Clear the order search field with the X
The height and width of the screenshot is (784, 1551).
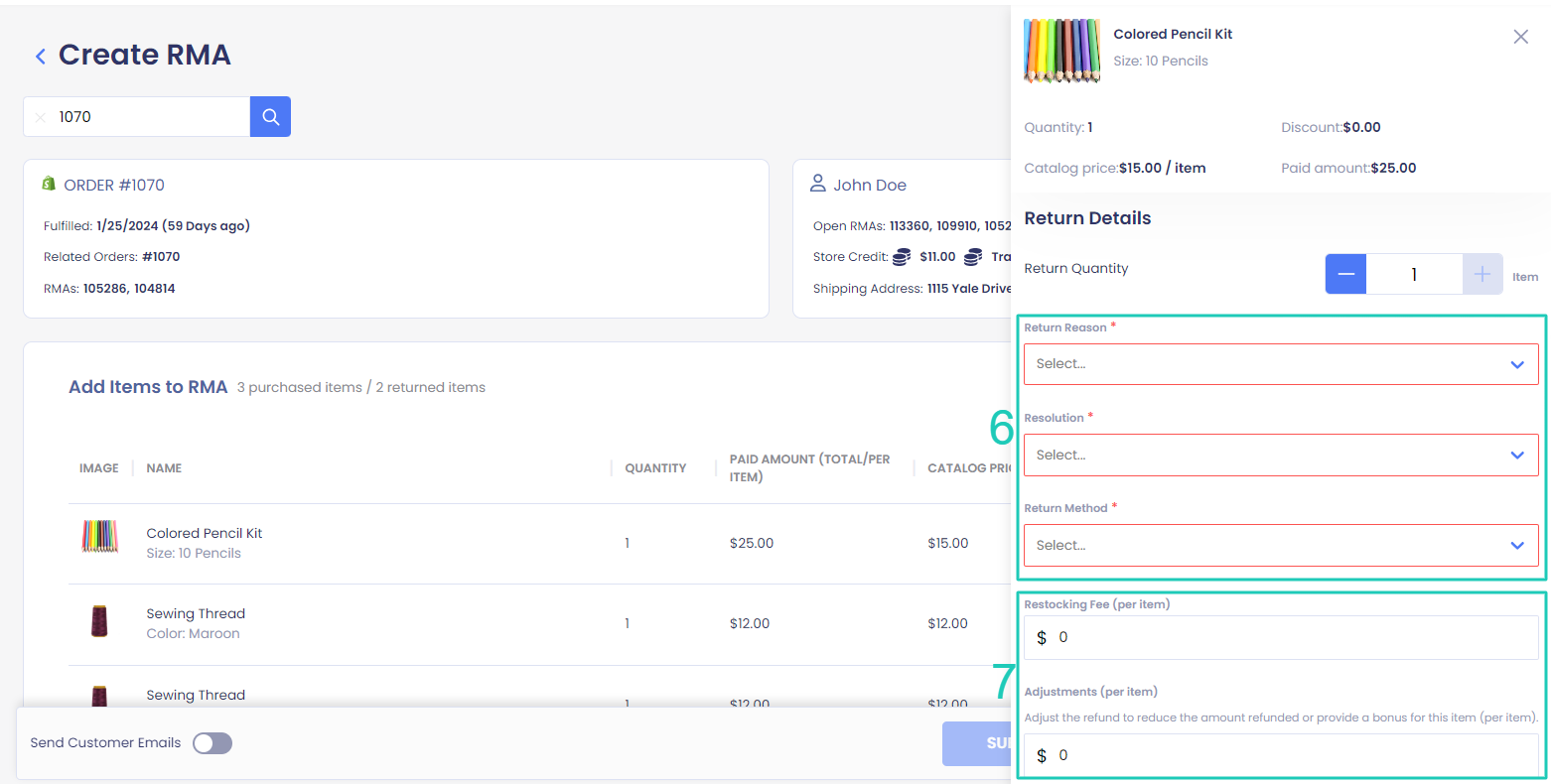coord(41,117)
